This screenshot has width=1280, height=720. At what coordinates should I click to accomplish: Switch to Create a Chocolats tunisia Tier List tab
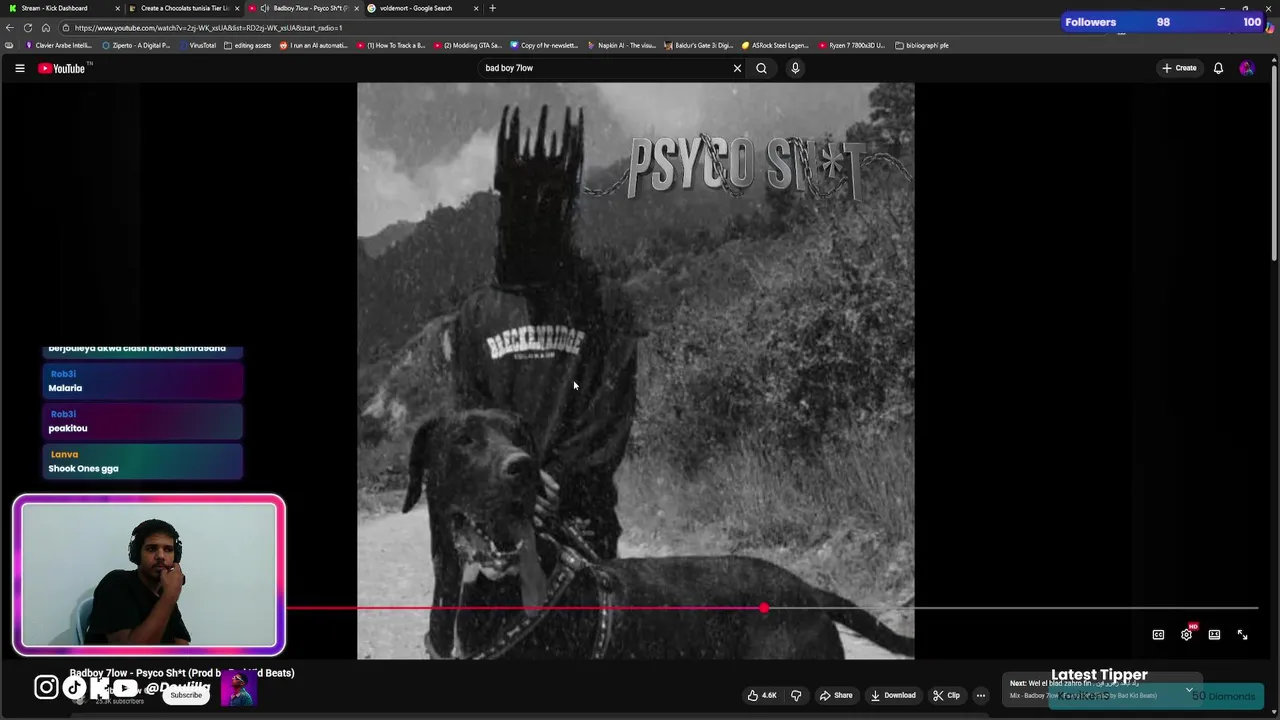click(x=183, y=8)
